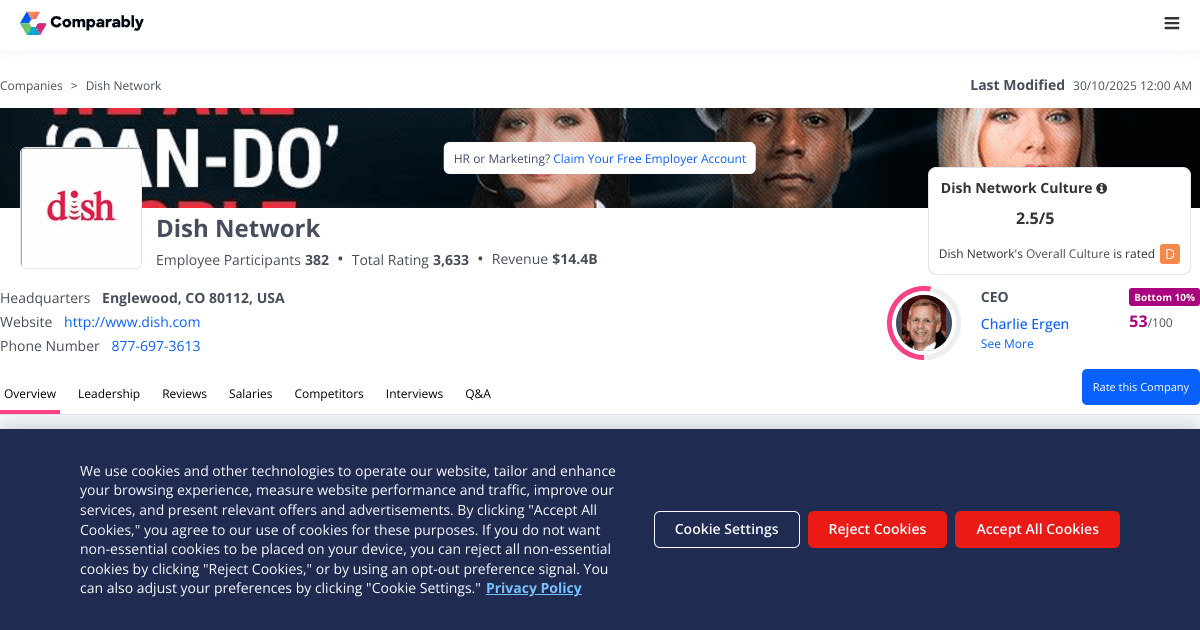Select the Salaries tab
The height and width of the screenshot is (630, 1200).
point(250,394)
